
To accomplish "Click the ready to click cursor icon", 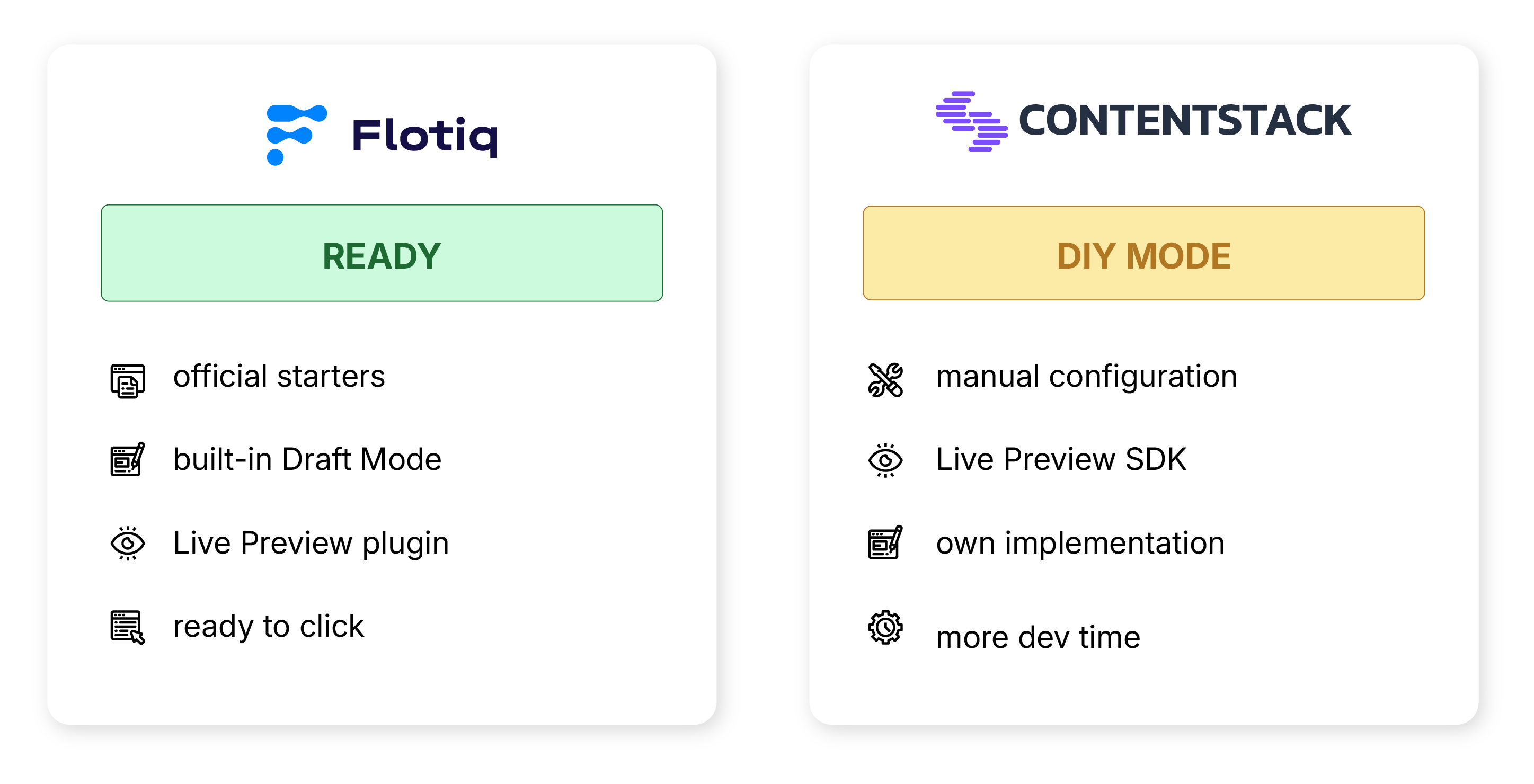I will pyautogui.click(x=128, y=627).
